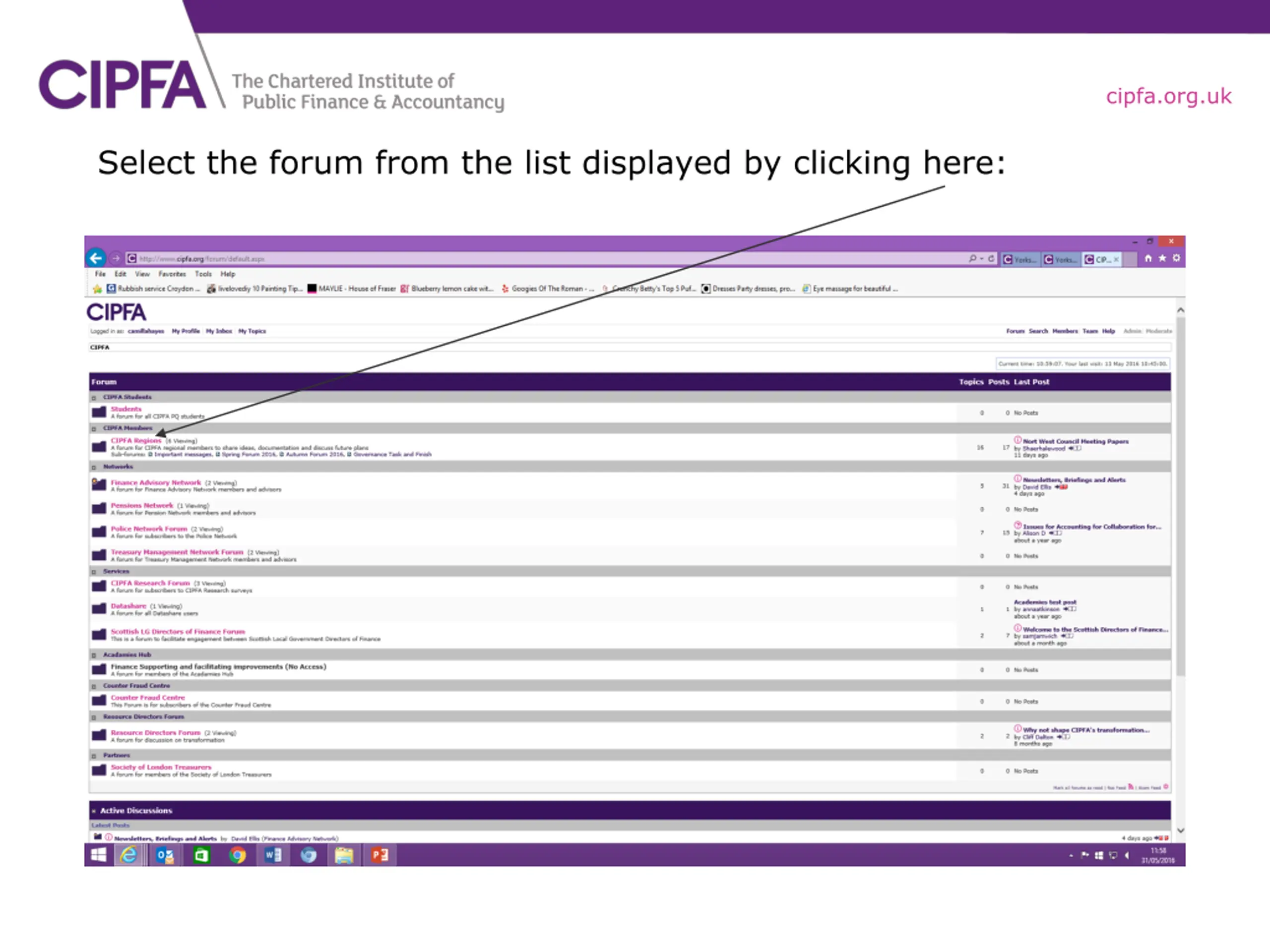The height and width of the screenshot is (952, 1270).
Task: Open Word from the taskbar
Action: tap(273, 855)
